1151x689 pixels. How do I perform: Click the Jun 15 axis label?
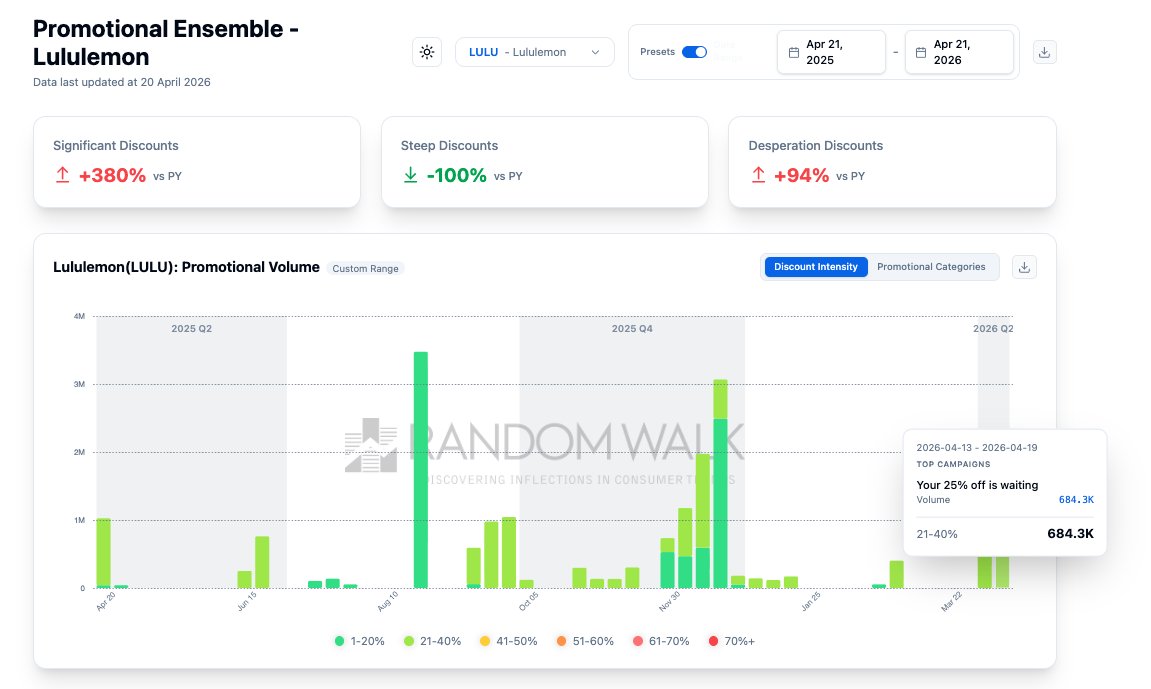(x=247, y=602)
